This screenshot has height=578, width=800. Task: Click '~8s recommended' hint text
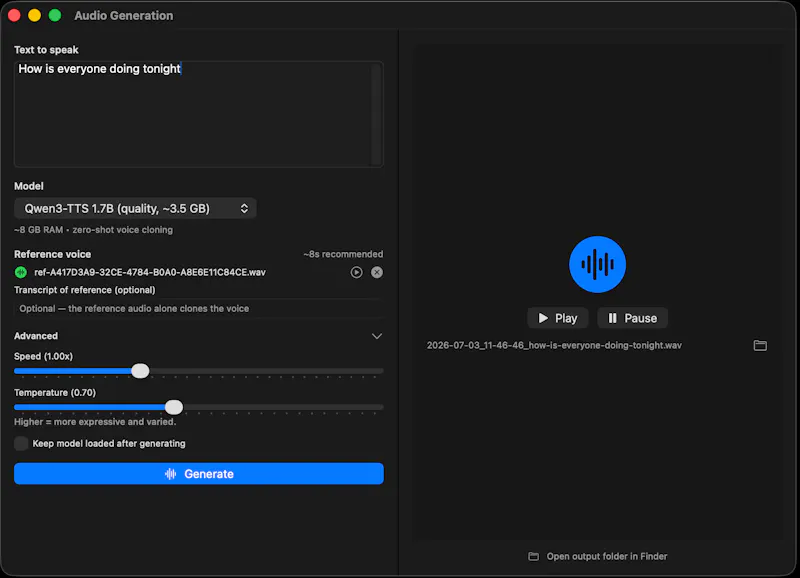(343, 254)
